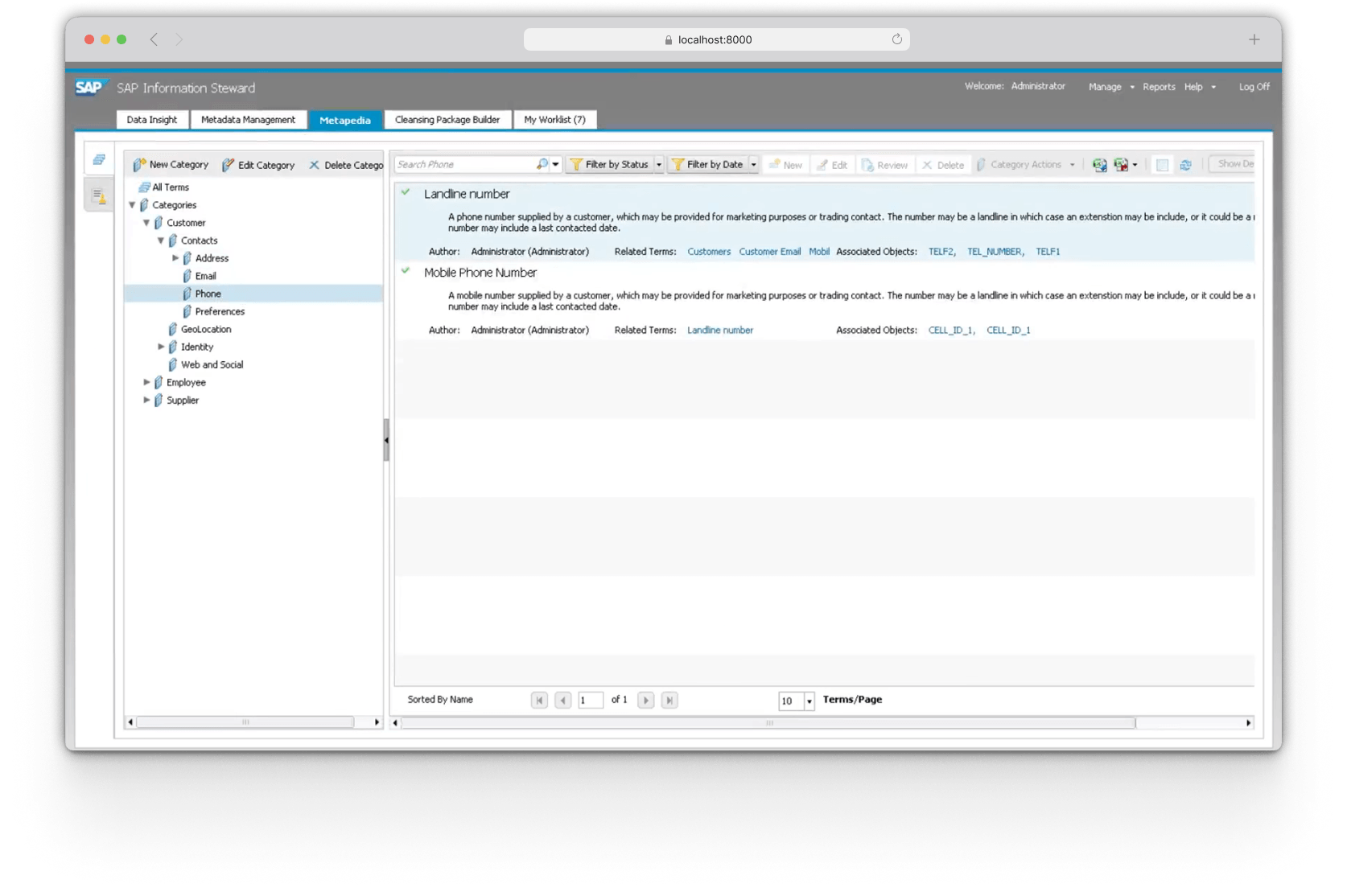Click the Edit Category pencil icon
The width and height of the screenshot is (1347, 896).
228,164
